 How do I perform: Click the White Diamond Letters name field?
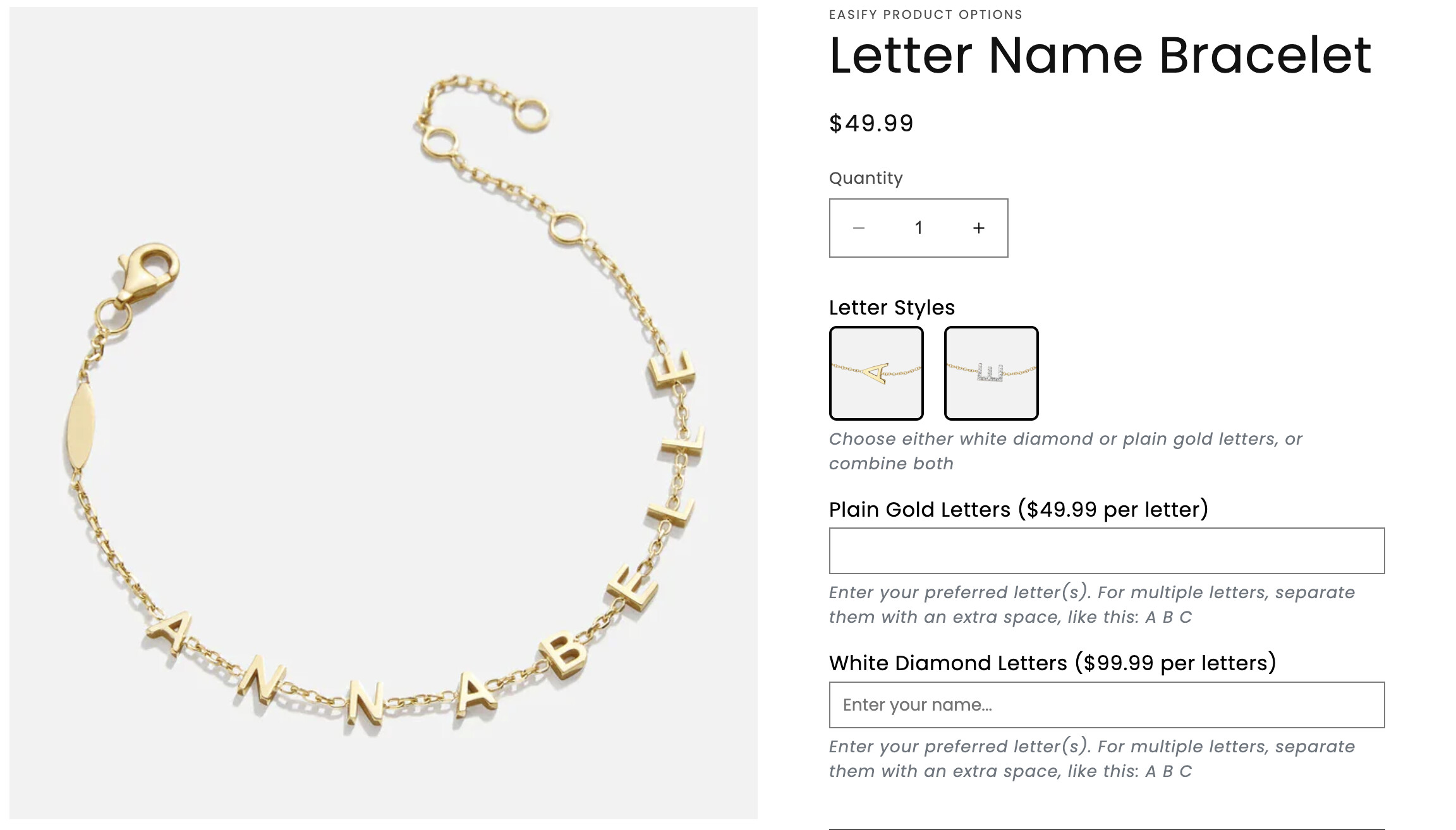[1106, 705]
